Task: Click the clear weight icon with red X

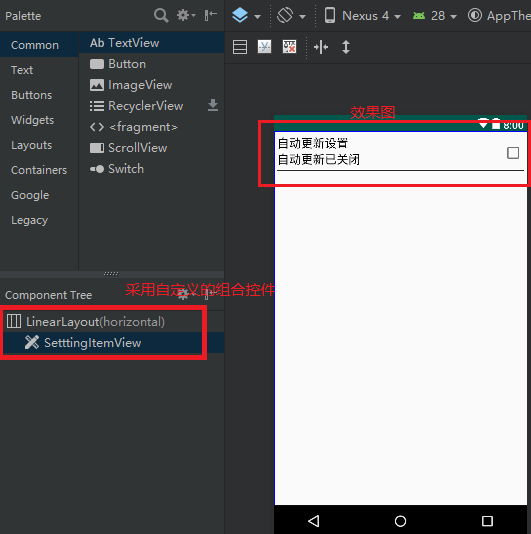Action: [290, 47]
